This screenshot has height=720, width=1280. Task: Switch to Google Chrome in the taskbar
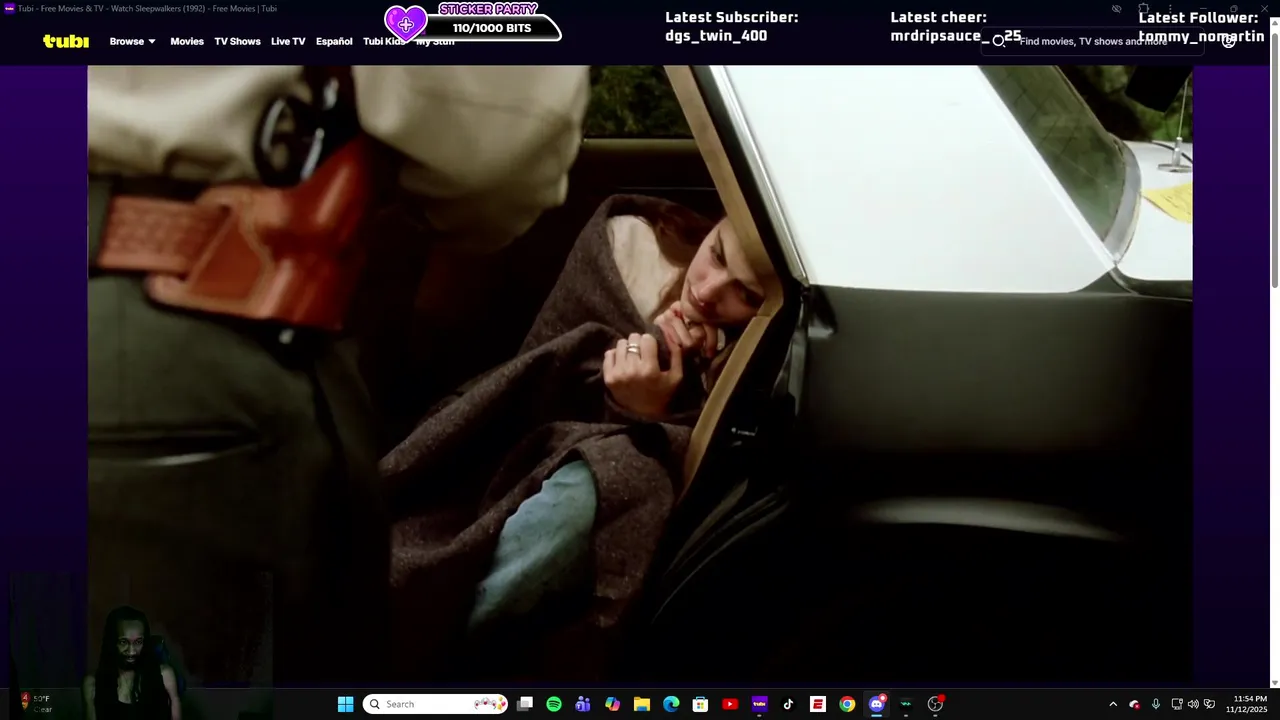(847, 704)
